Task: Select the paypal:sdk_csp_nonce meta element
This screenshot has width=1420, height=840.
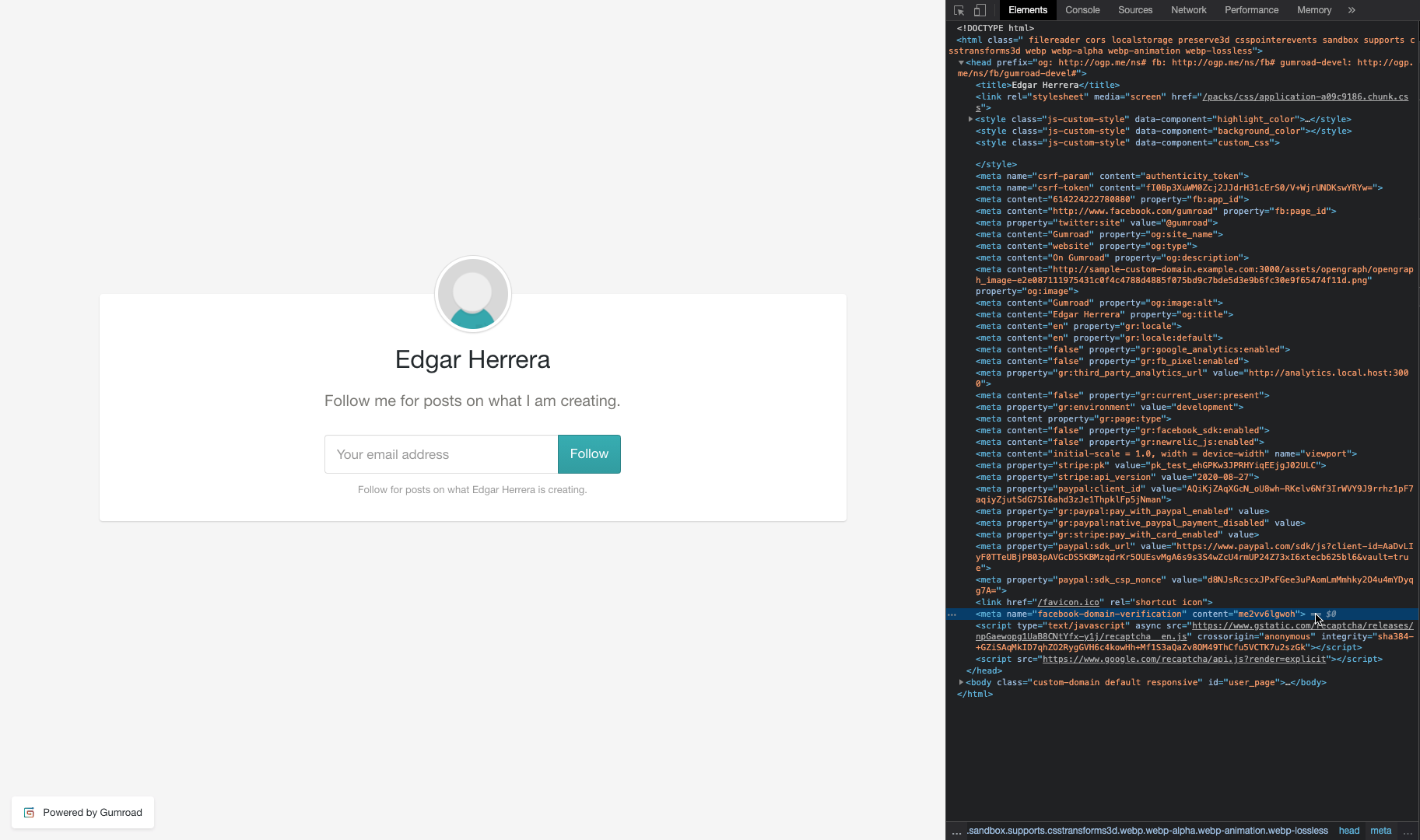Action: coord(1194,585)
